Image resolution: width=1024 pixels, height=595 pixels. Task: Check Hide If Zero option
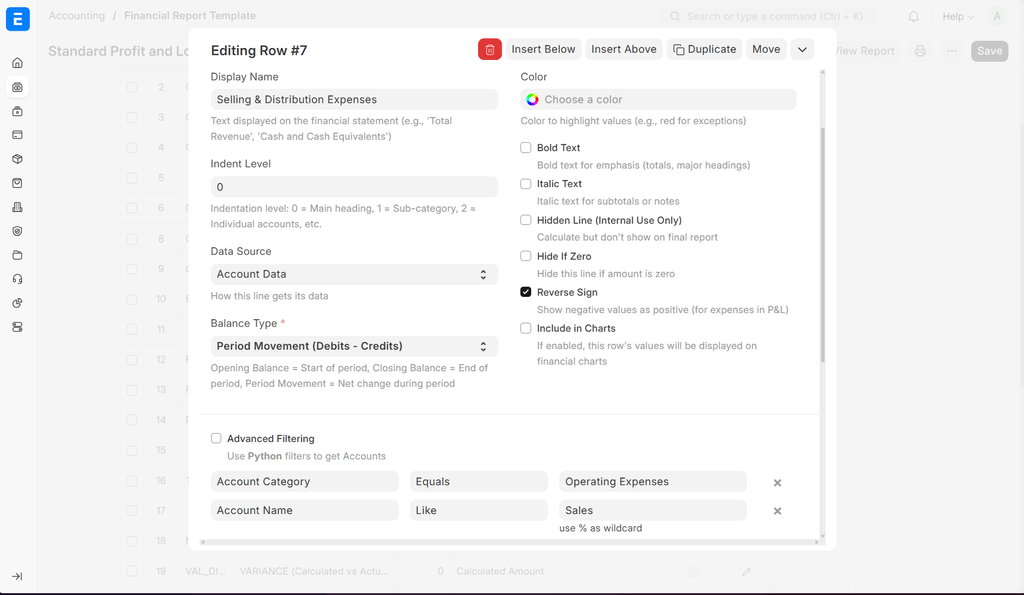pos(525,256)
